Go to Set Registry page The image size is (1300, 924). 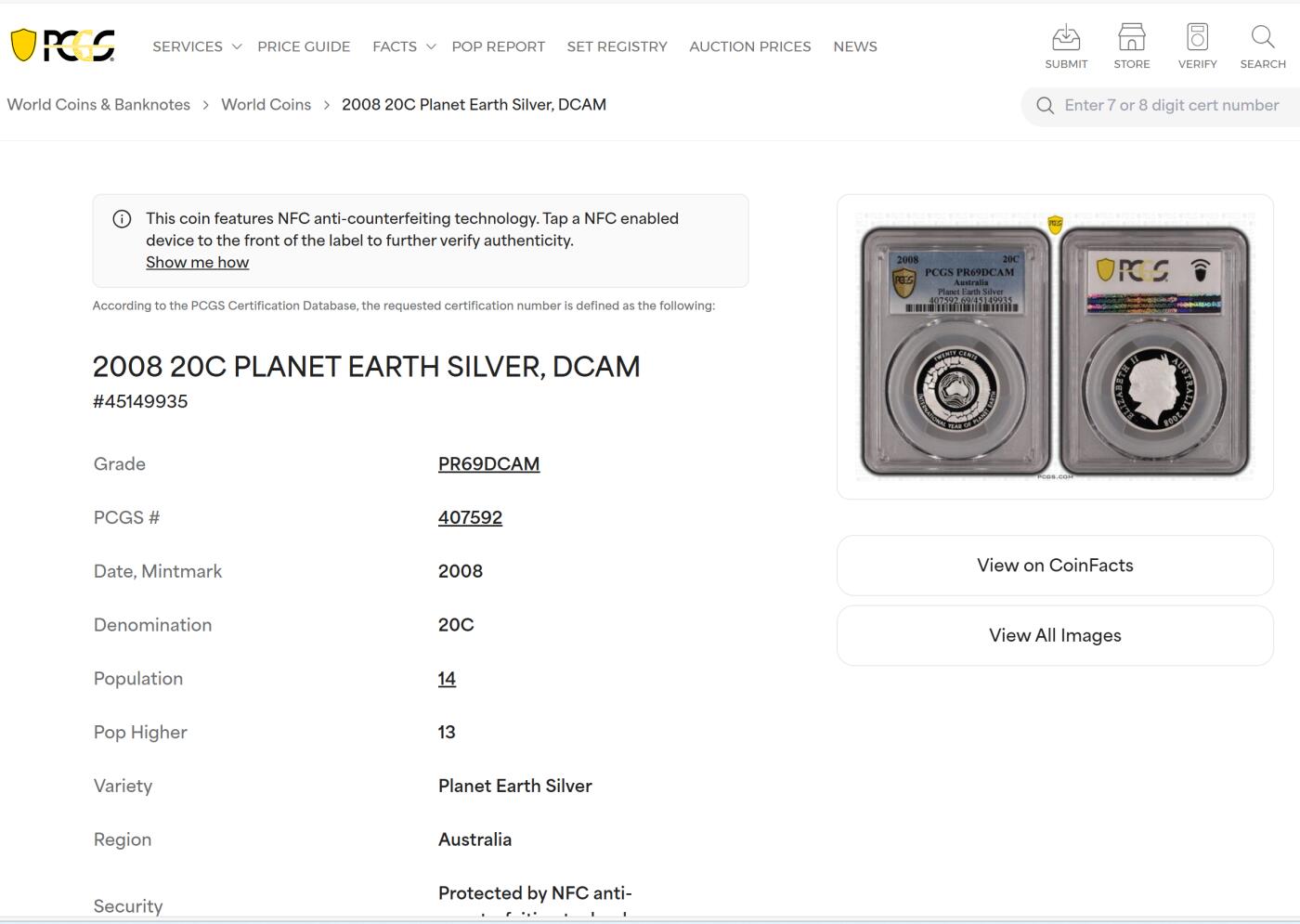(617, 46)
